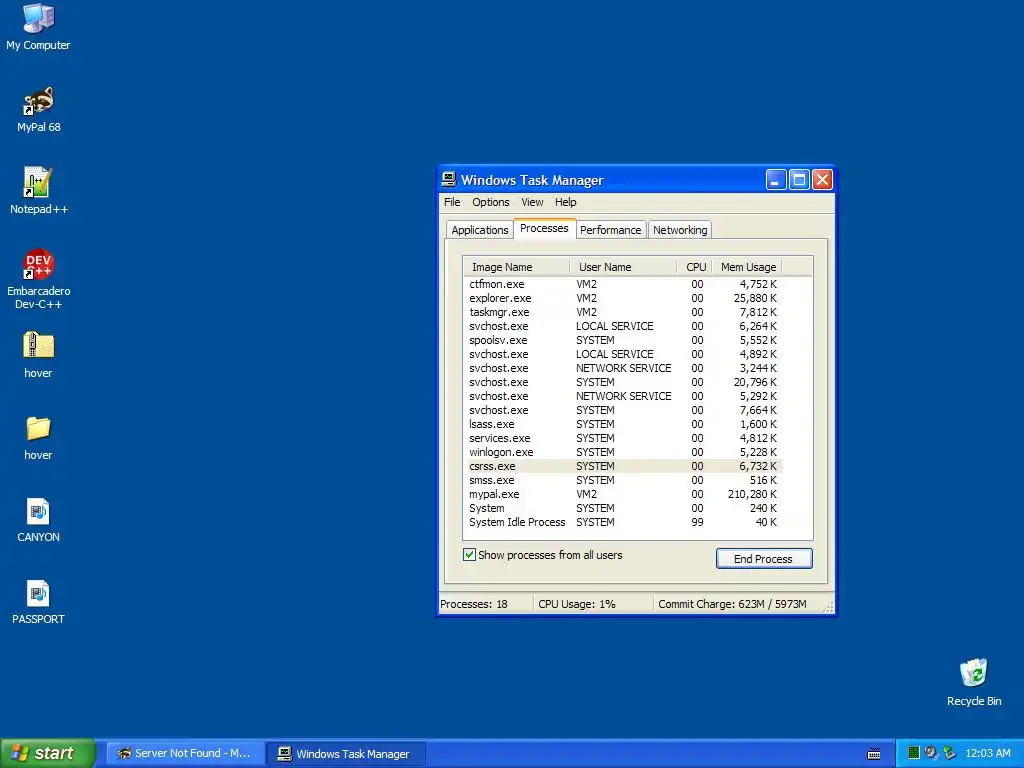Screen dimensions: 1024x768
Task: Click the on-screen keyboard tray icon
Action: (874, 754)
